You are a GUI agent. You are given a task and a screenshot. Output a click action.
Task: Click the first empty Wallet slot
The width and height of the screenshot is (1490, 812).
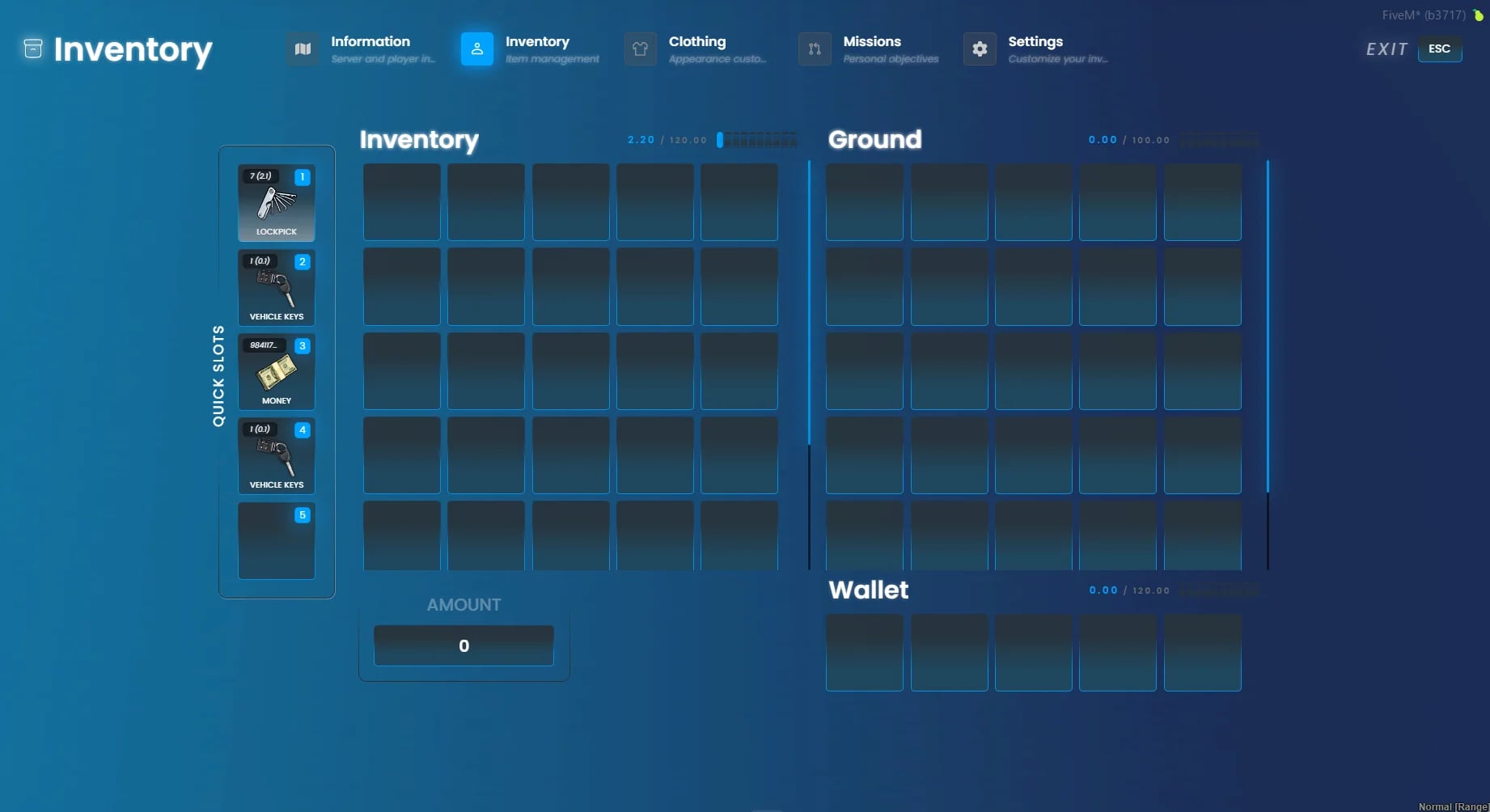pos(864,653)
